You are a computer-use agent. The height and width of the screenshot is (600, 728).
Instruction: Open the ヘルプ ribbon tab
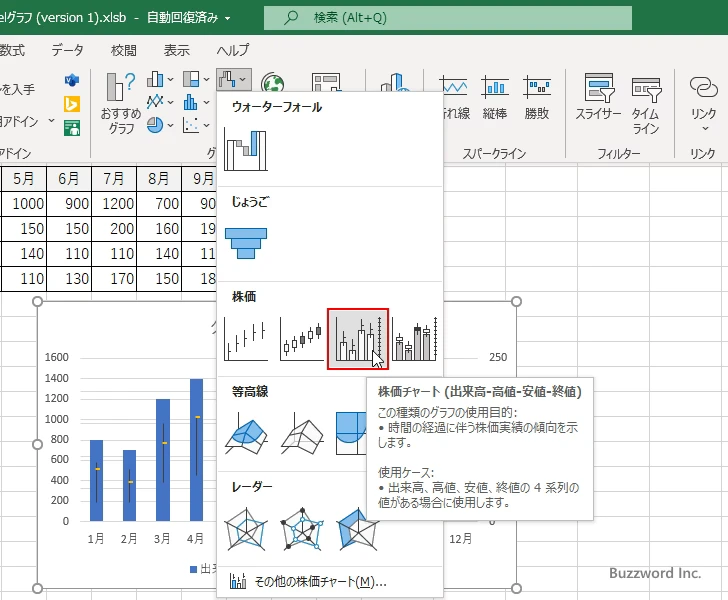[x=233, y=50]
